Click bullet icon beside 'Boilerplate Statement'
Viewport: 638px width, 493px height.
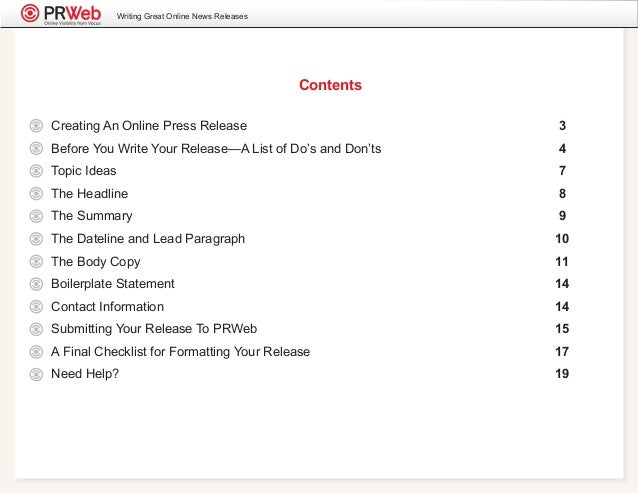tap(36, 284)
